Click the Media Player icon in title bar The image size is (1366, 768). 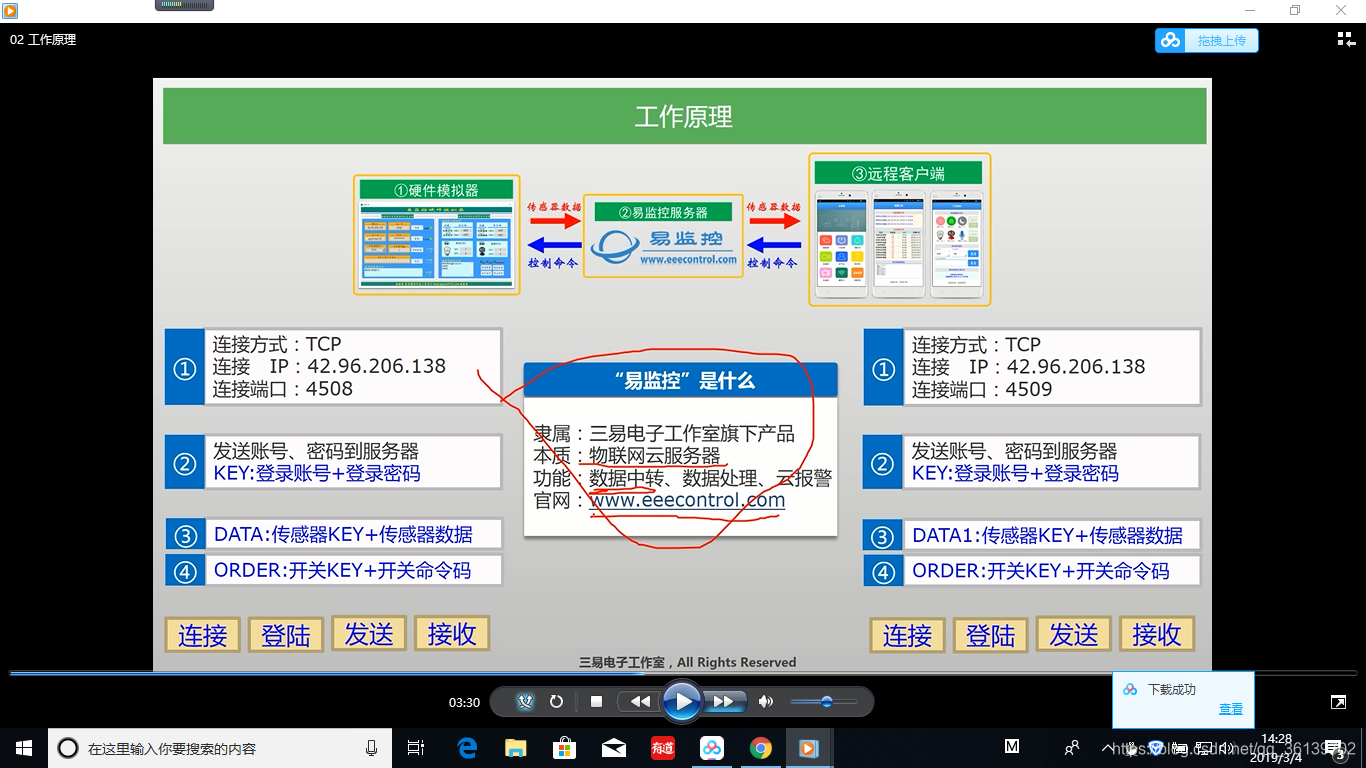(x=11, y=10)
